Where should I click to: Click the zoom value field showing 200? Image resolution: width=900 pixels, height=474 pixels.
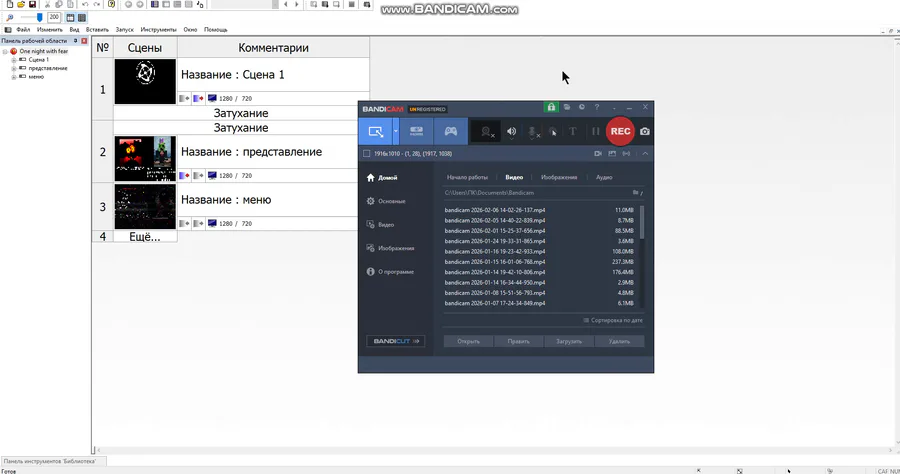(54, 17)
